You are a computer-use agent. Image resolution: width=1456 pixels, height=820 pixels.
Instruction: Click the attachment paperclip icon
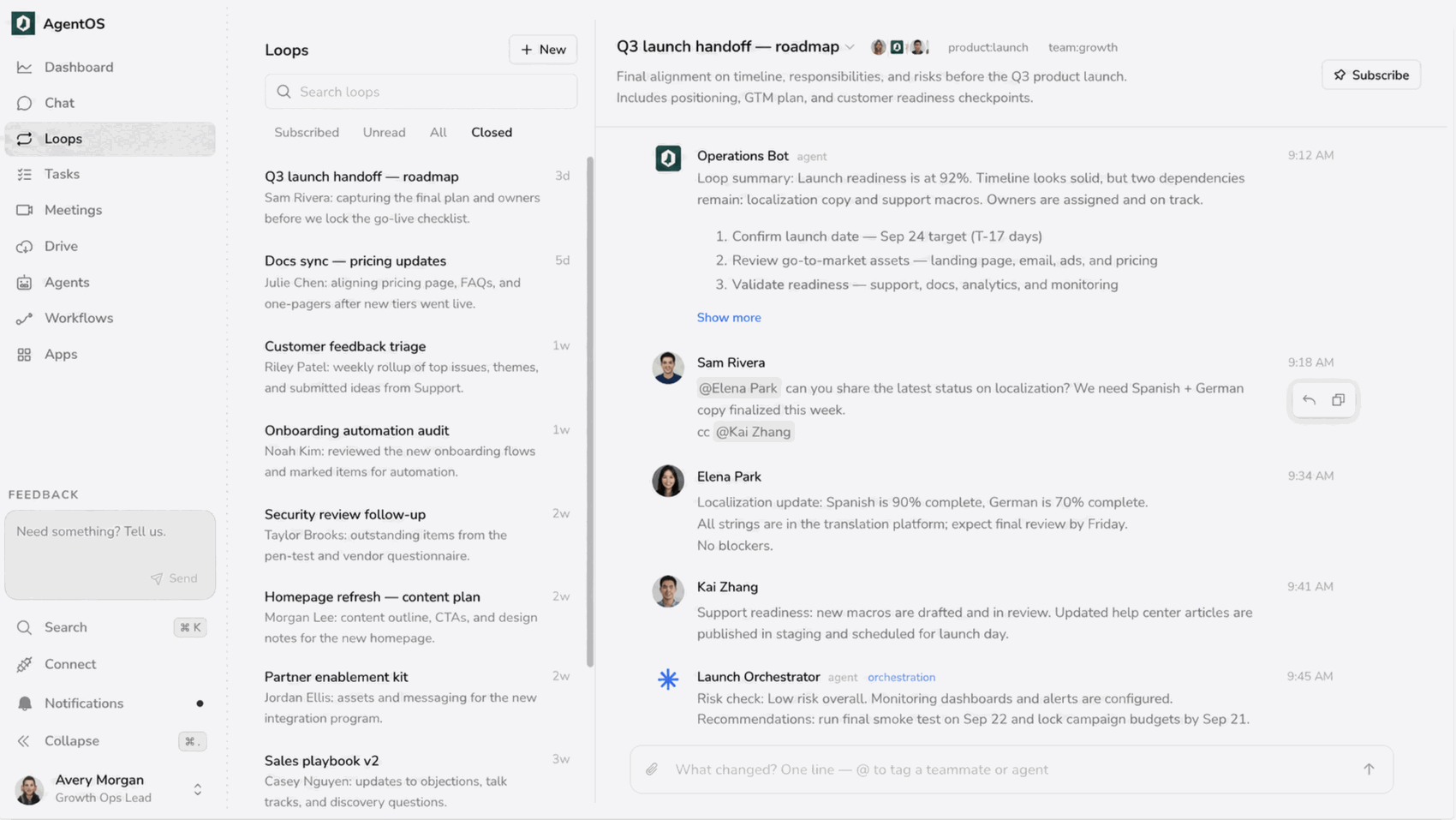click(652, 769)
